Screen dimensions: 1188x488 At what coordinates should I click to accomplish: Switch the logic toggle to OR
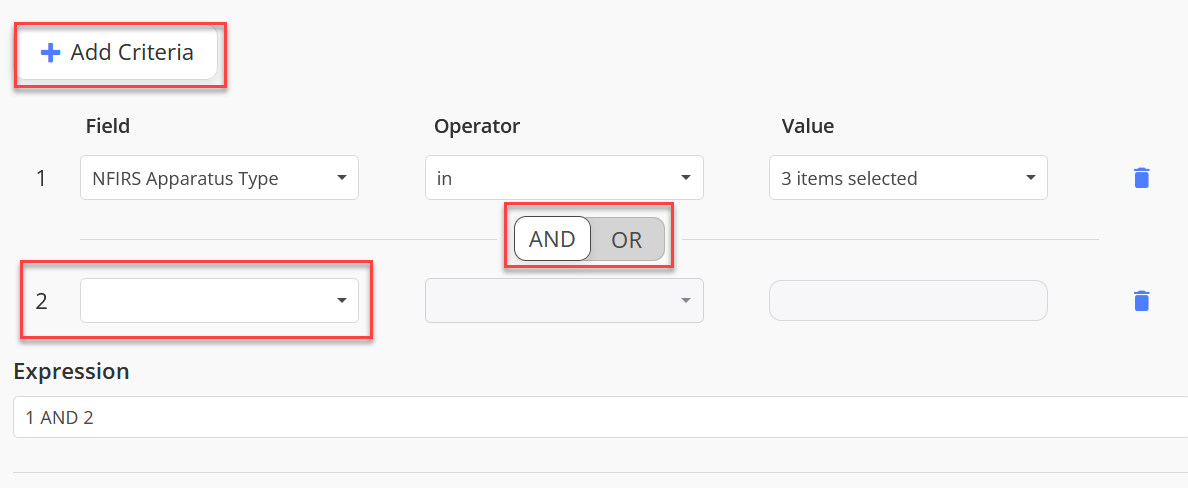tap(627, 239)
